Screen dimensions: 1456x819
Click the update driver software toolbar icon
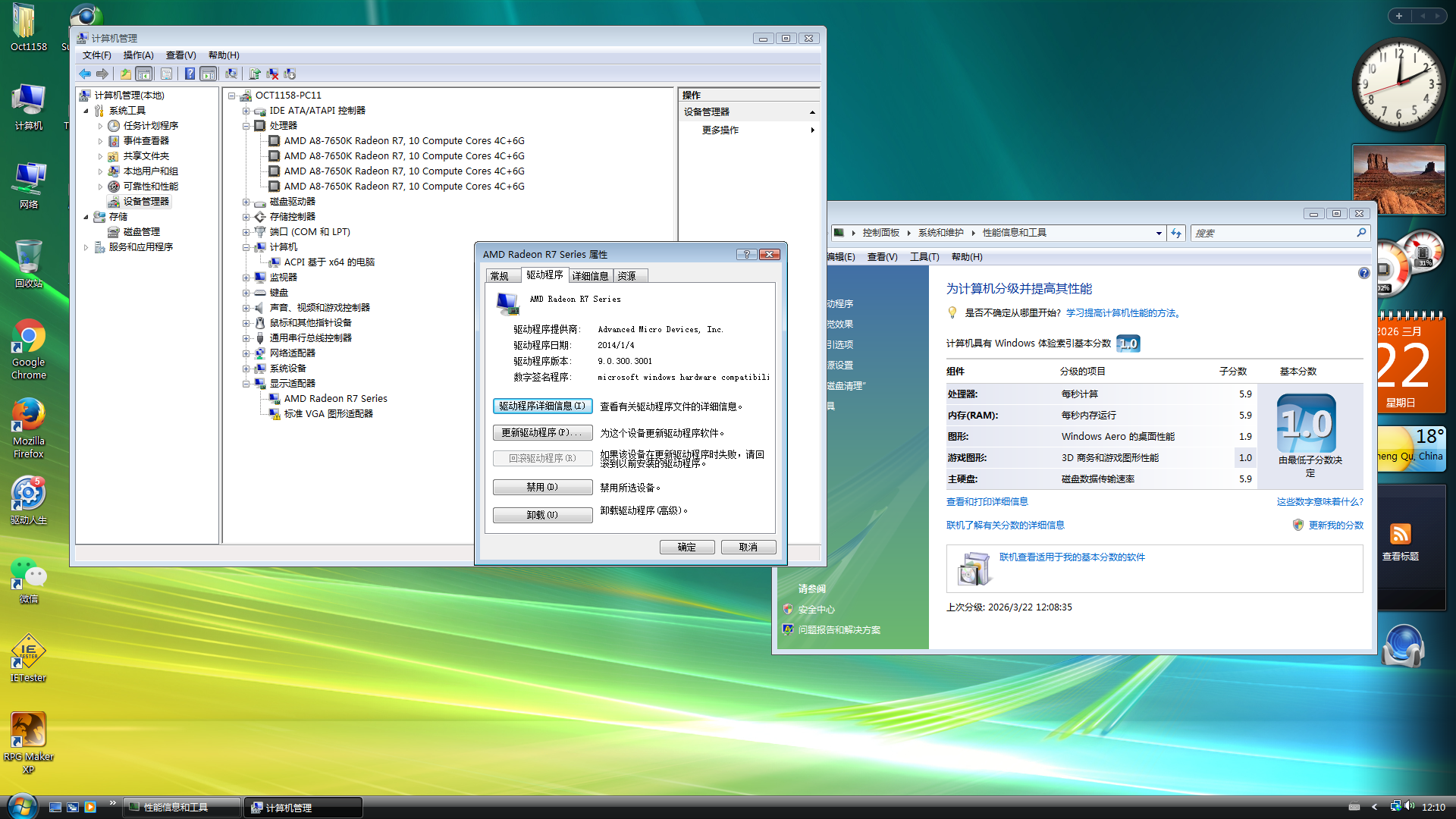[x=255, y=74]
